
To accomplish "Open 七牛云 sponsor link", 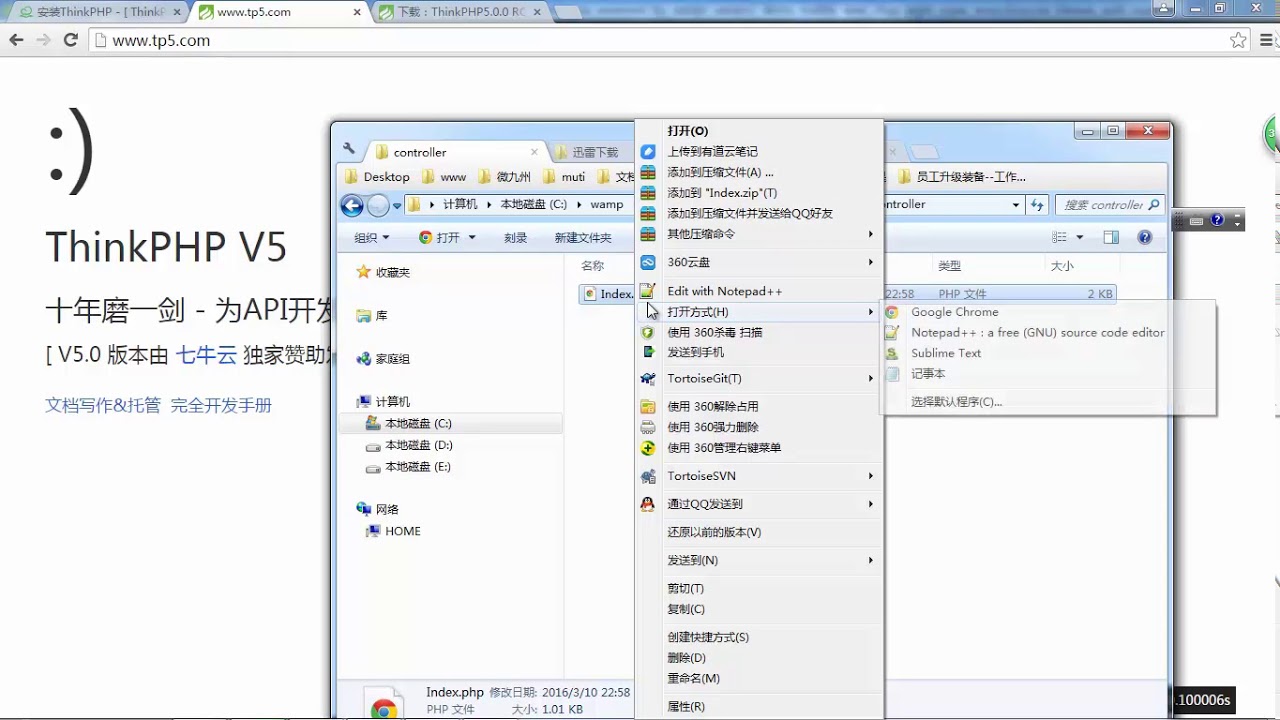I will (x=206, y=354).
